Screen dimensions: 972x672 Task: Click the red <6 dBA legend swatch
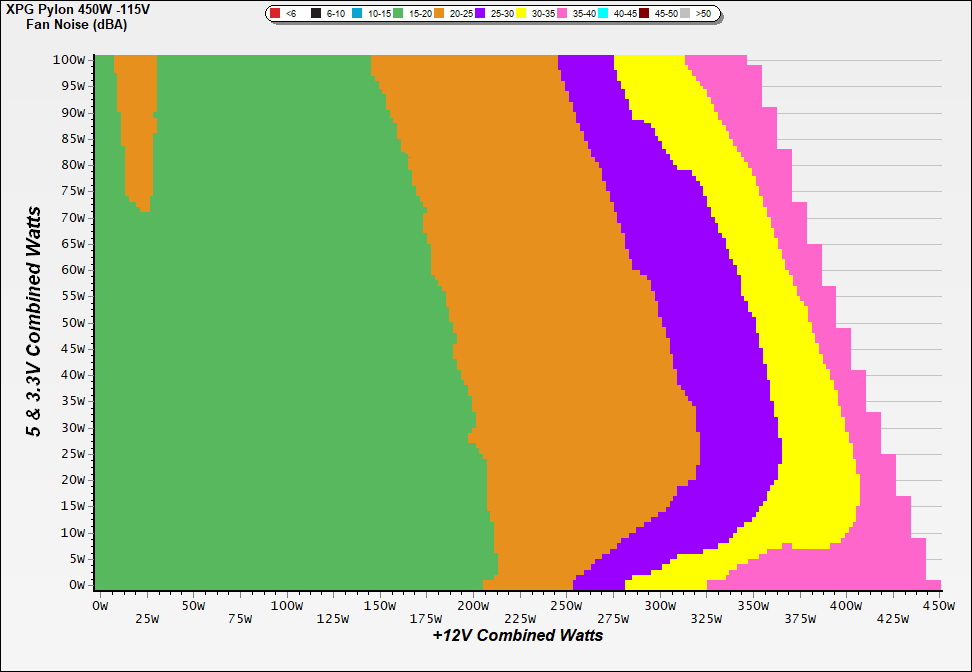(x=276, y=14)
